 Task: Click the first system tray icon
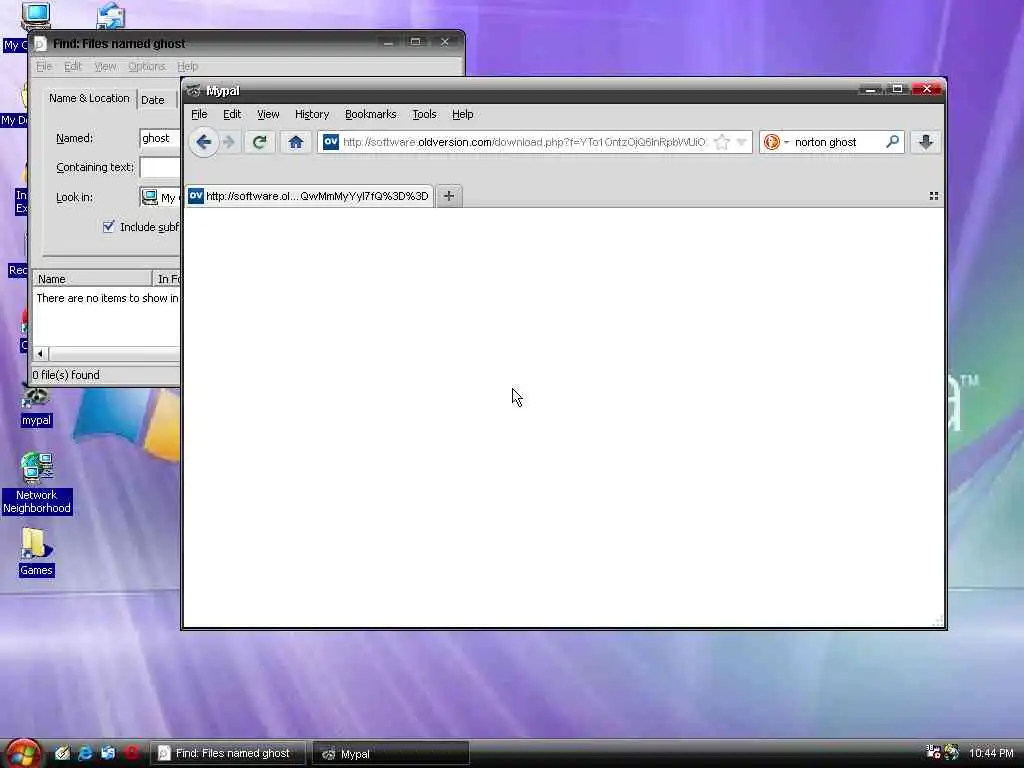click(x=933, y=752)
